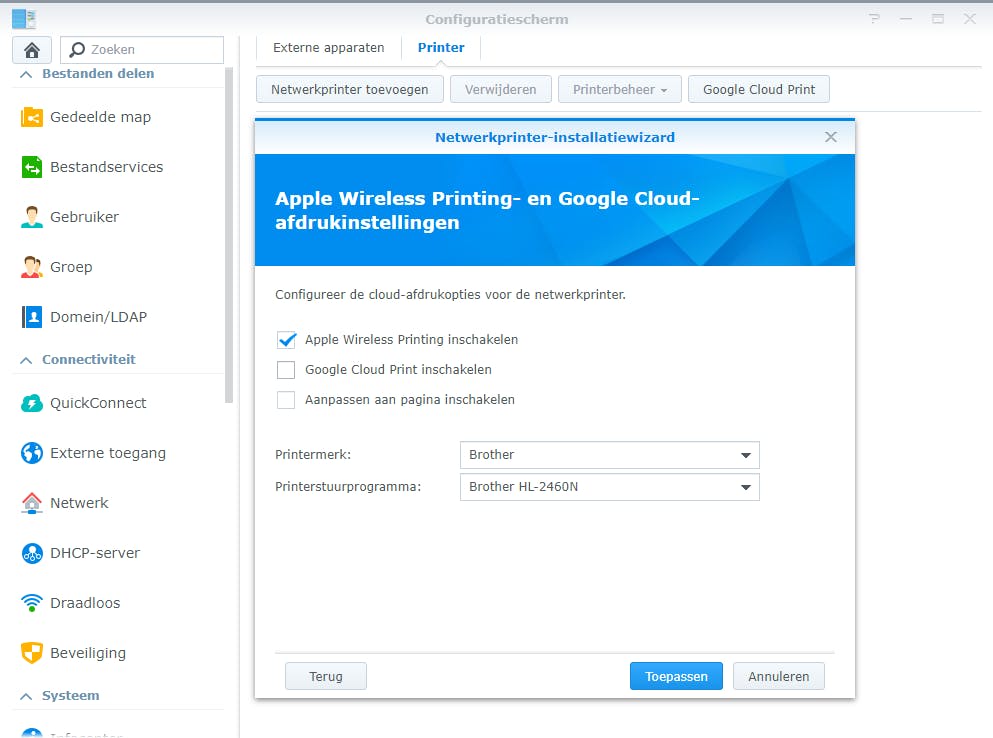The height and width of the screenshot is (738, 993).
Task: Click Apple Wireless Printing inschakelen label
Action: click(412, 340)
